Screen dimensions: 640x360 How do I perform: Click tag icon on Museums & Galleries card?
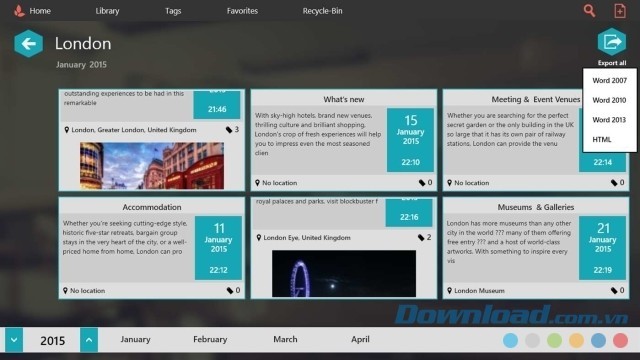(x=614, y=291)
